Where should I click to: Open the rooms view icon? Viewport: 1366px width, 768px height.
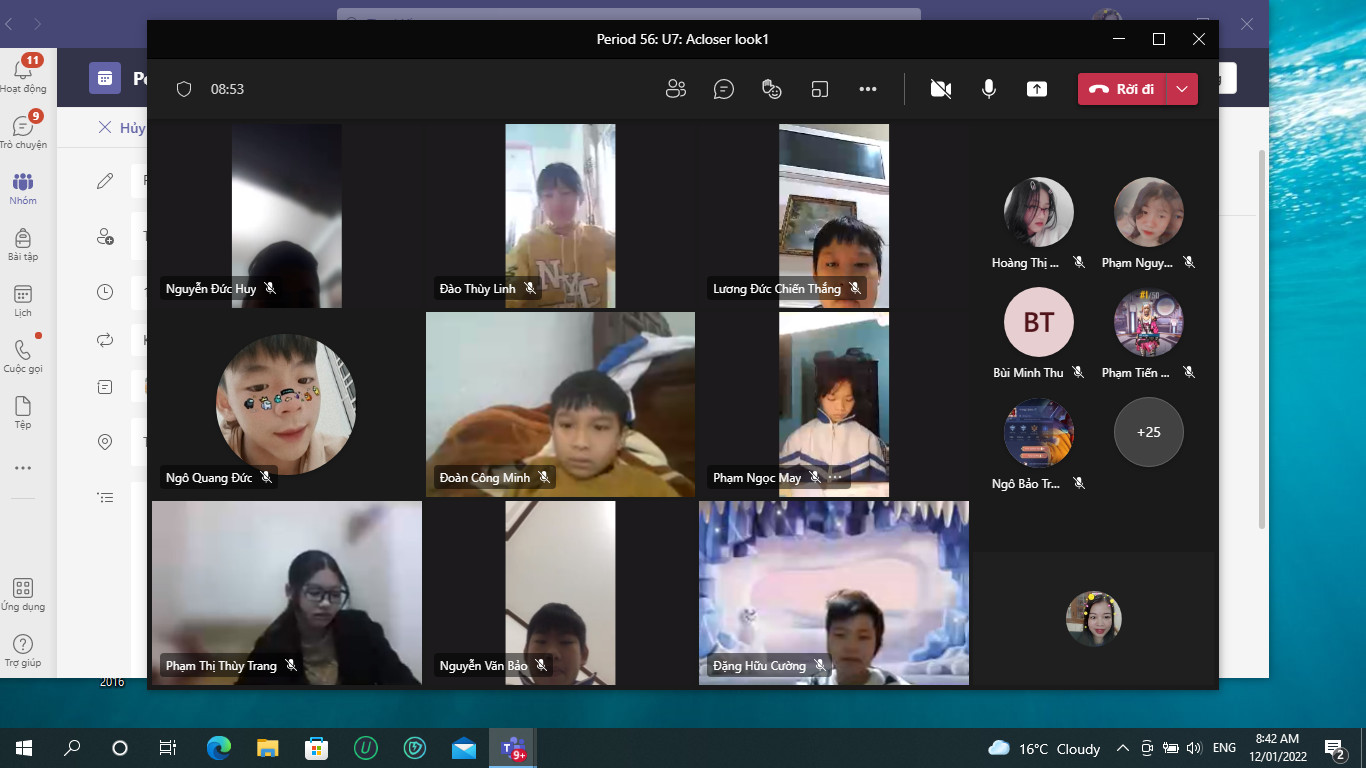[x=820, y=89]
